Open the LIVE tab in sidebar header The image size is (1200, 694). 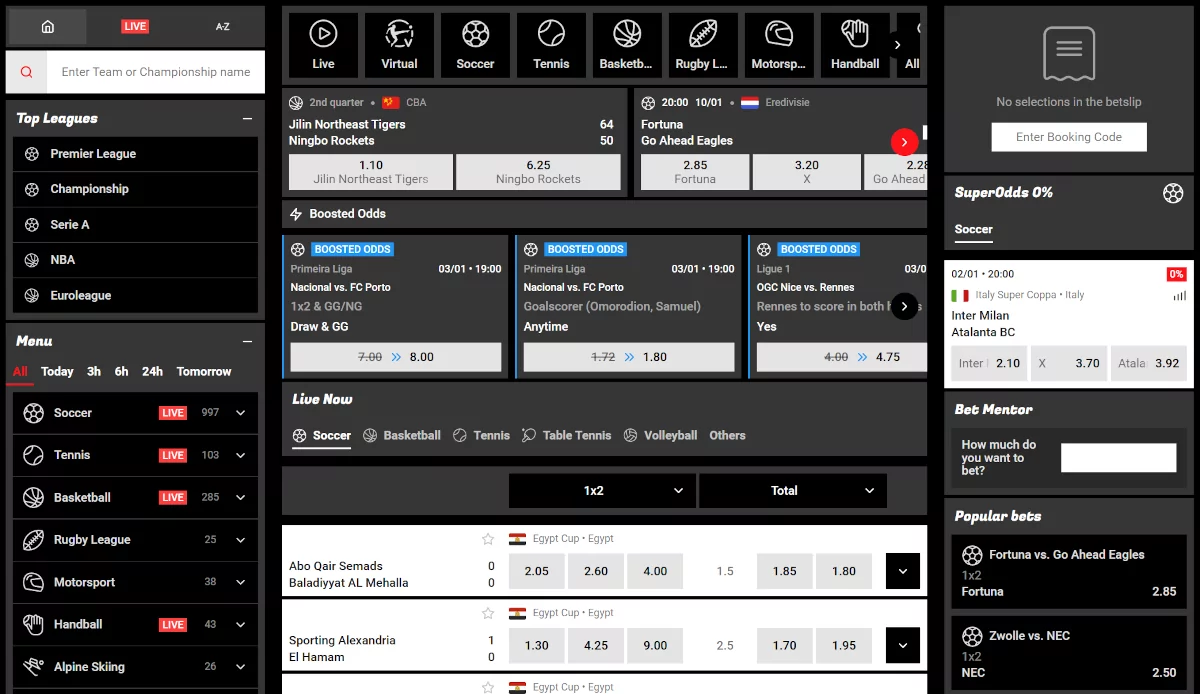[x=135, y=27]
